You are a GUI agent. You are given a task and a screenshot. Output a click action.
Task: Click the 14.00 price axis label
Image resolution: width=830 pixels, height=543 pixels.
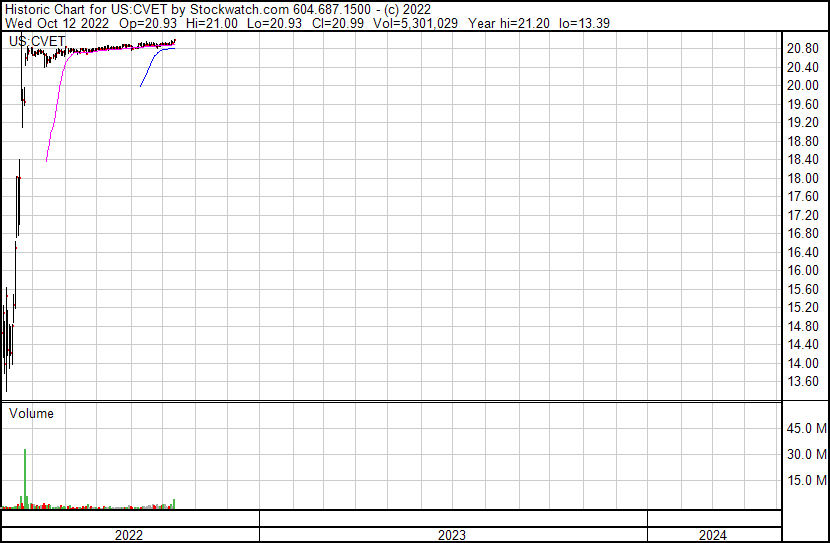point(803,363)
